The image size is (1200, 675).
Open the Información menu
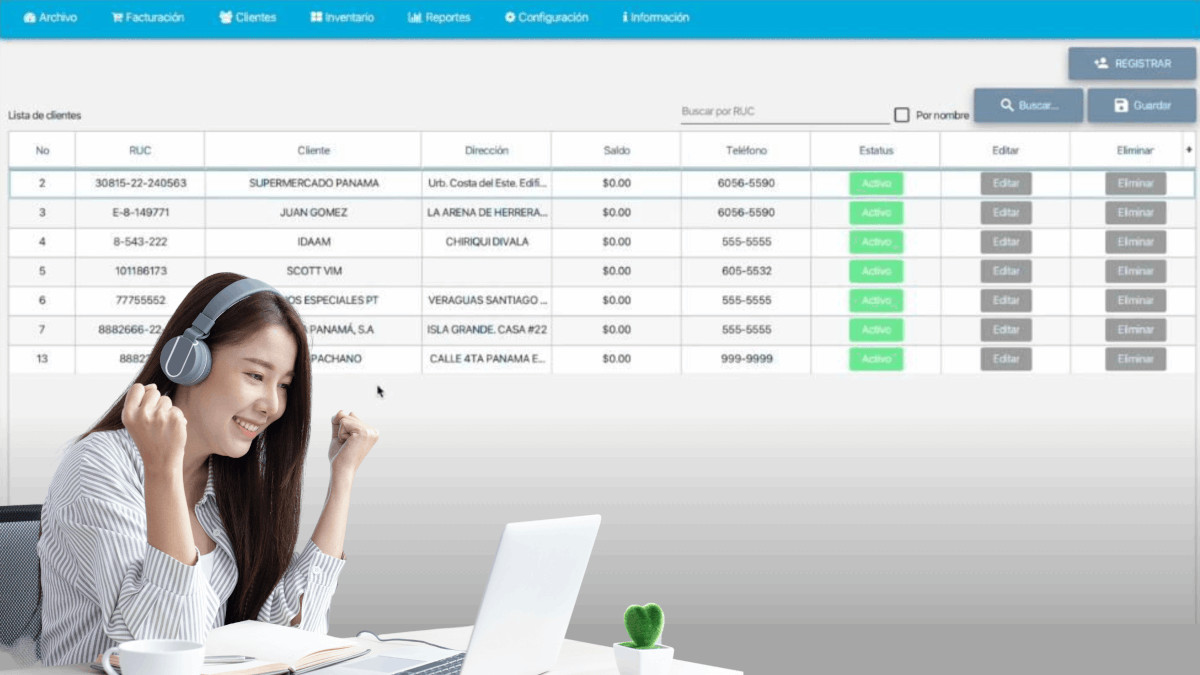pyautogui.click(x=656, y=17)
